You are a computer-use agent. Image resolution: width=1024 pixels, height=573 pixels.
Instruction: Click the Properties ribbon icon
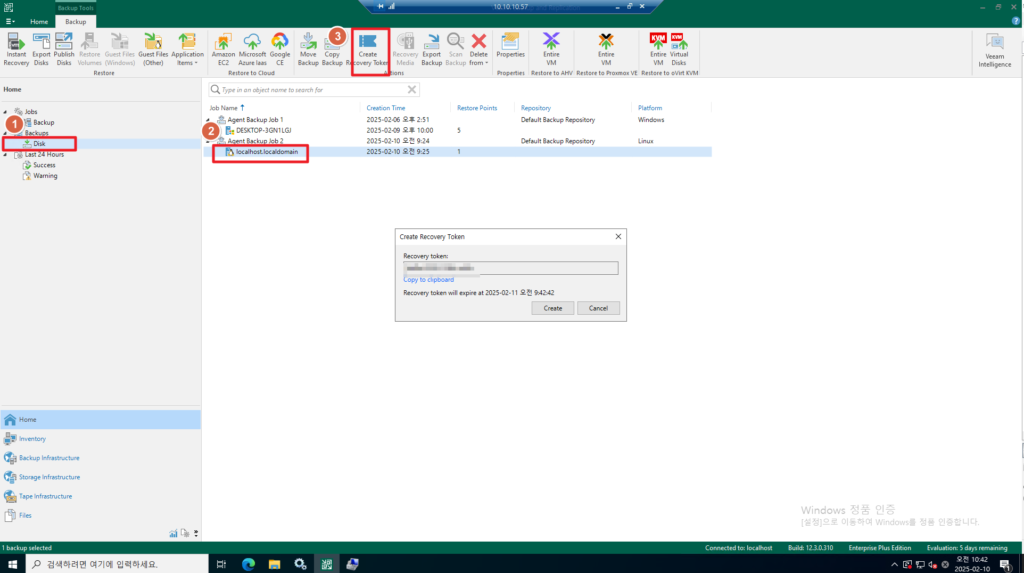[x=511, y=46]
